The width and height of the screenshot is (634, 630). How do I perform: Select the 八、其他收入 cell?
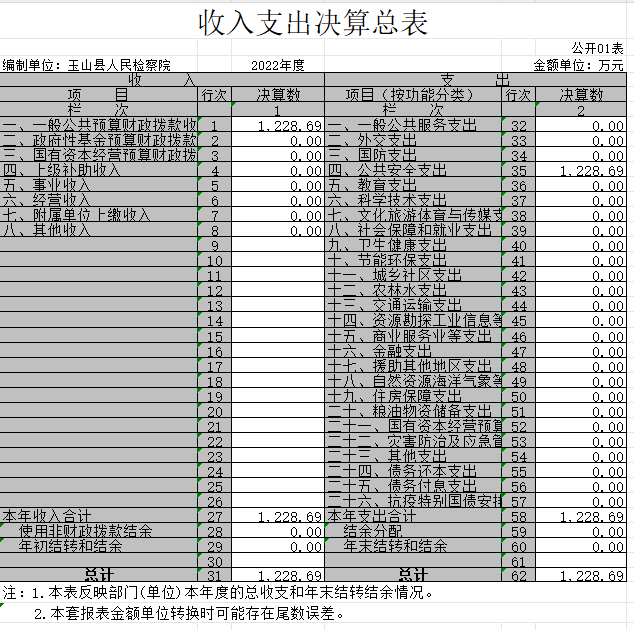click(99, 230)
